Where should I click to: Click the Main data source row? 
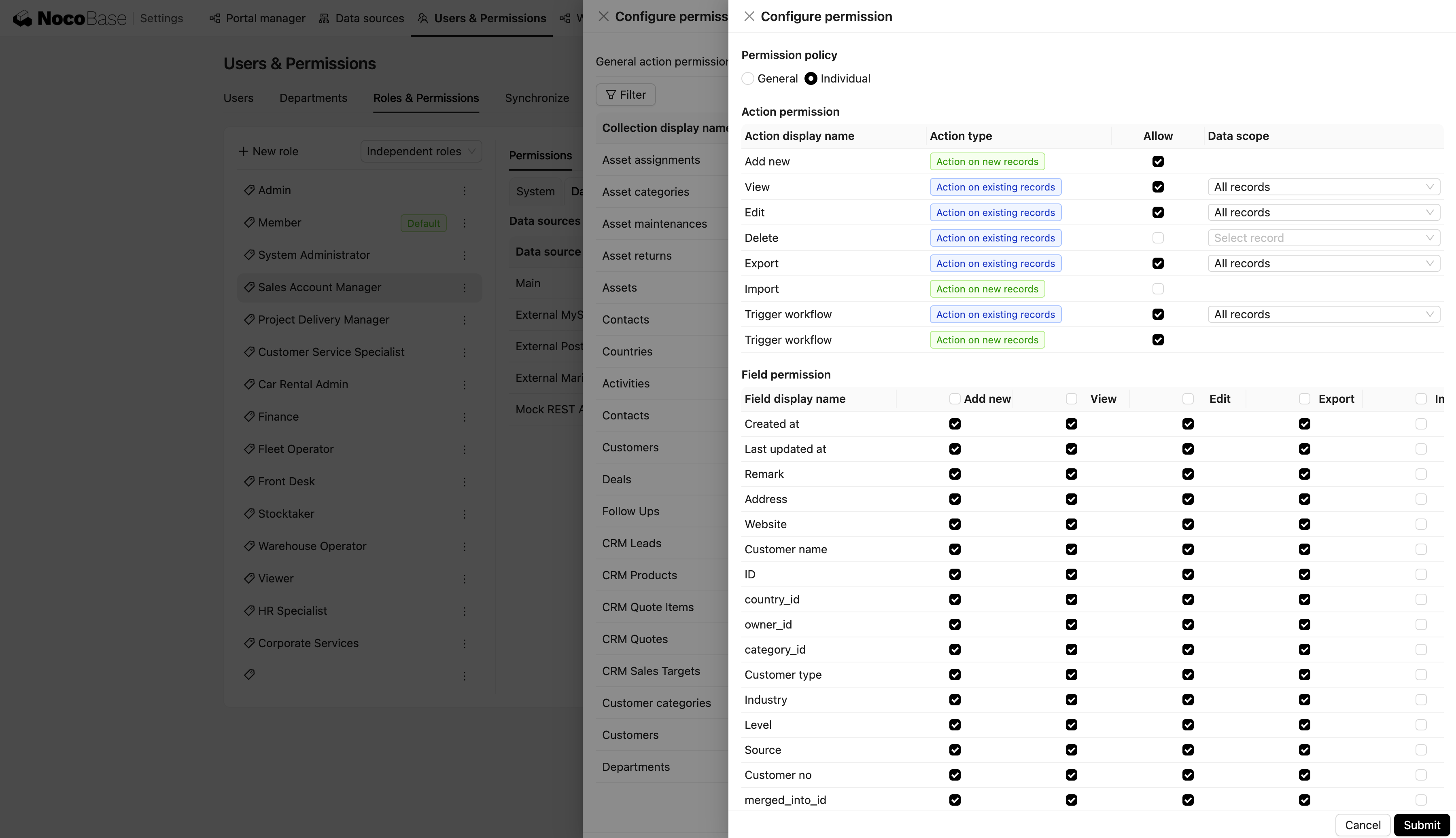[x=546, y=283]
